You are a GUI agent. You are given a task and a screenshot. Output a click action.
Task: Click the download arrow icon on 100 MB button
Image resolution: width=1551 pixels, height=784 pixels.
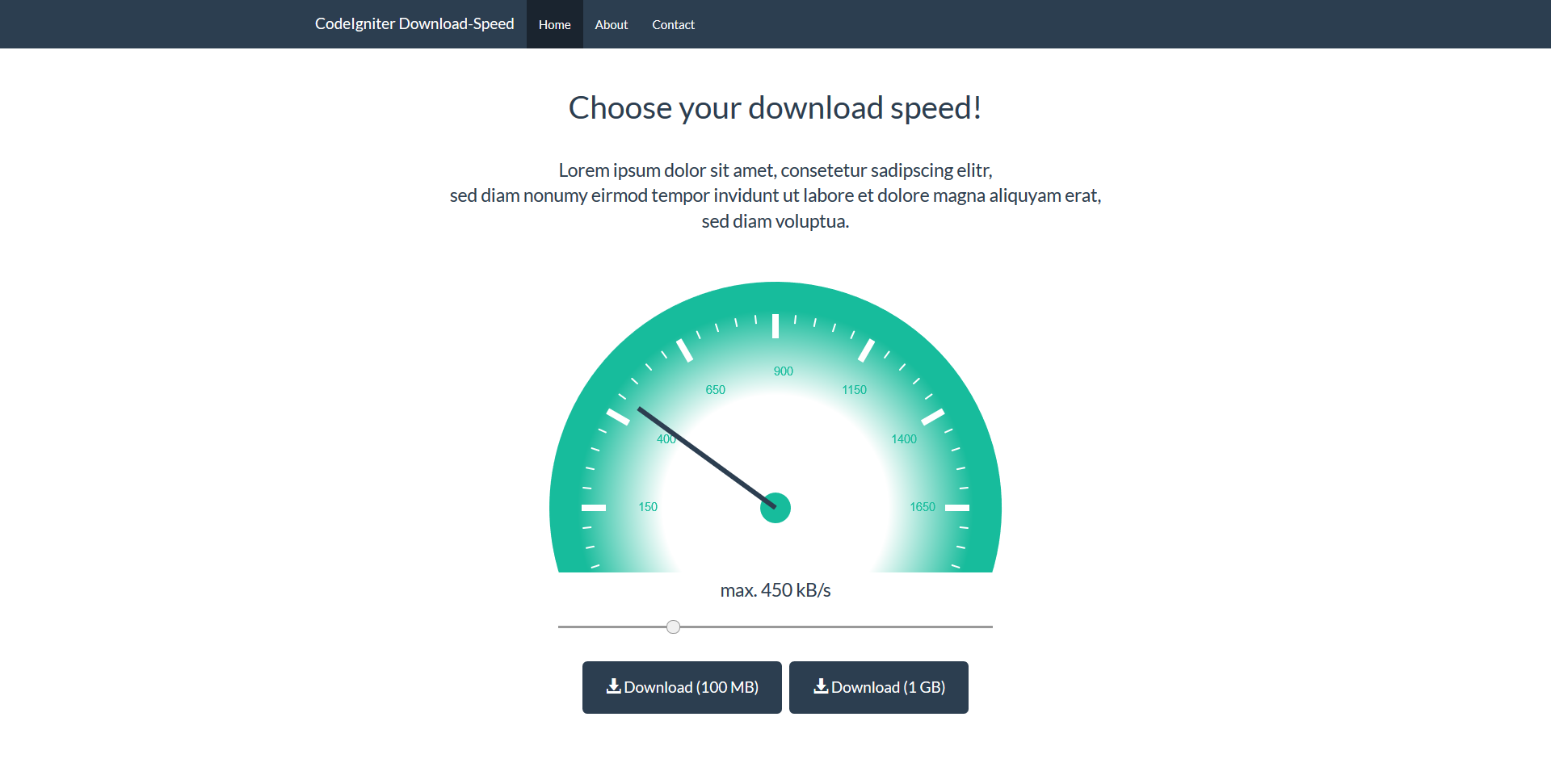coord(614,686)
